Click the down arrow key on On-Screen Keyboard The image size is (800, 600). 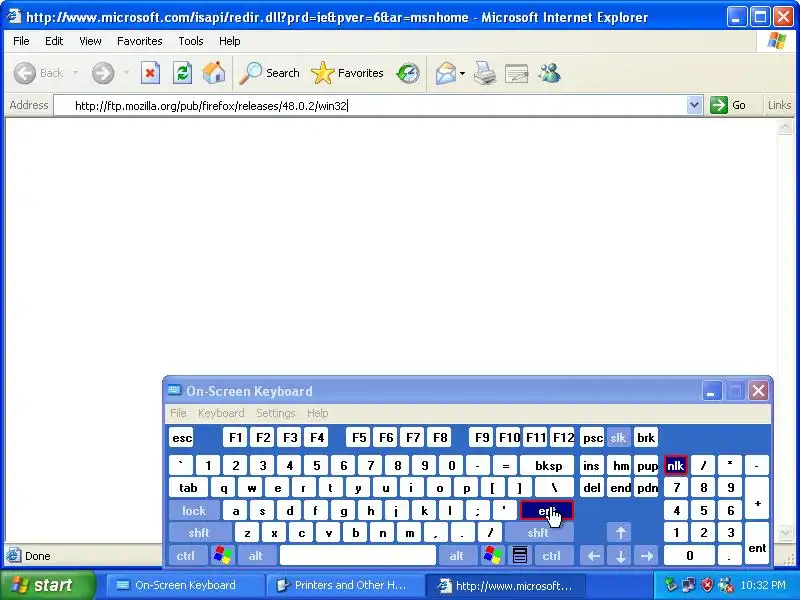click(x=620, y=555)
